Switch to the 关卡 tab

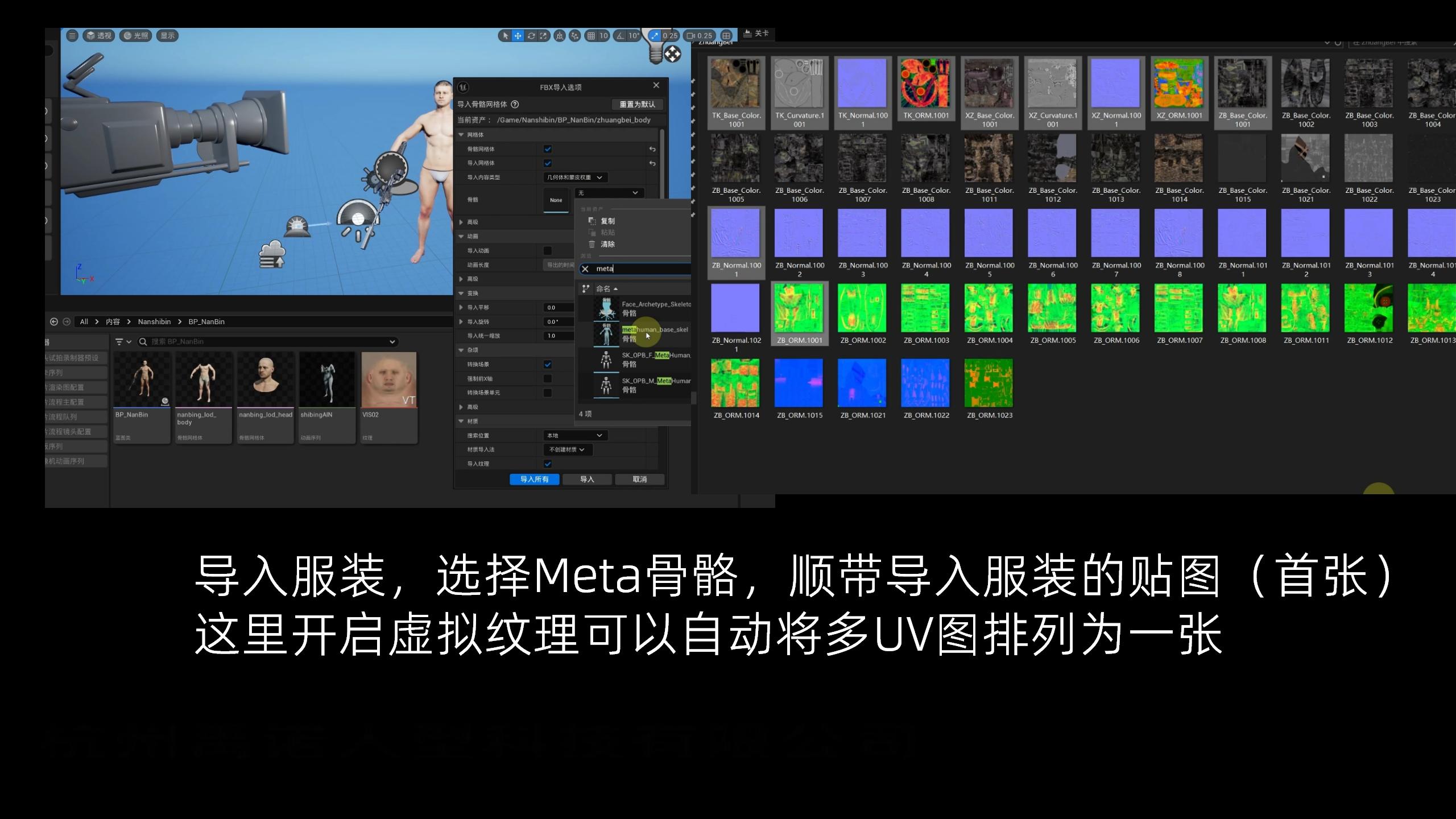tap(756, 34)
